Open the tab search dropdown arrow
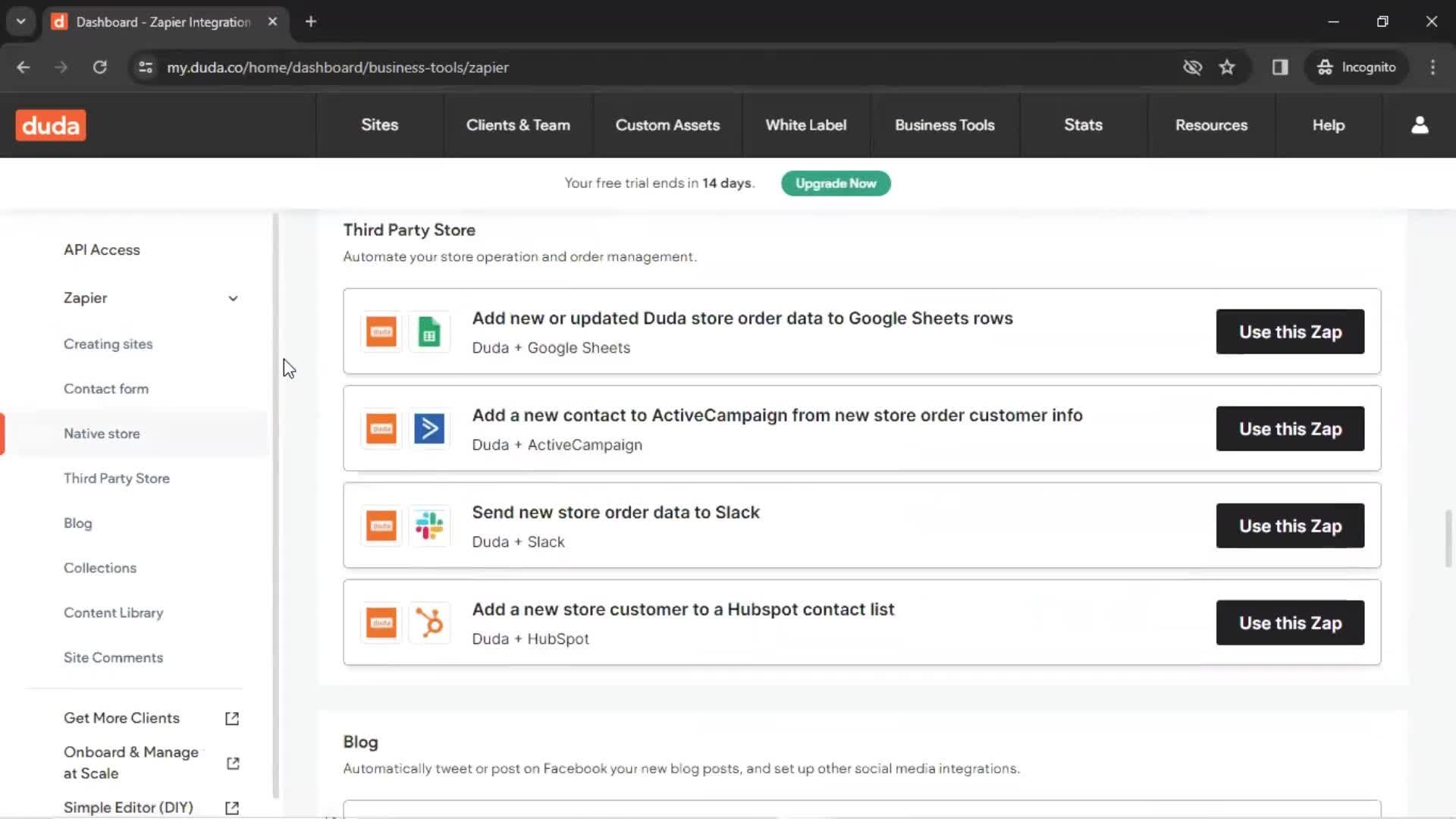1456x819 pixels. [21, 22]
